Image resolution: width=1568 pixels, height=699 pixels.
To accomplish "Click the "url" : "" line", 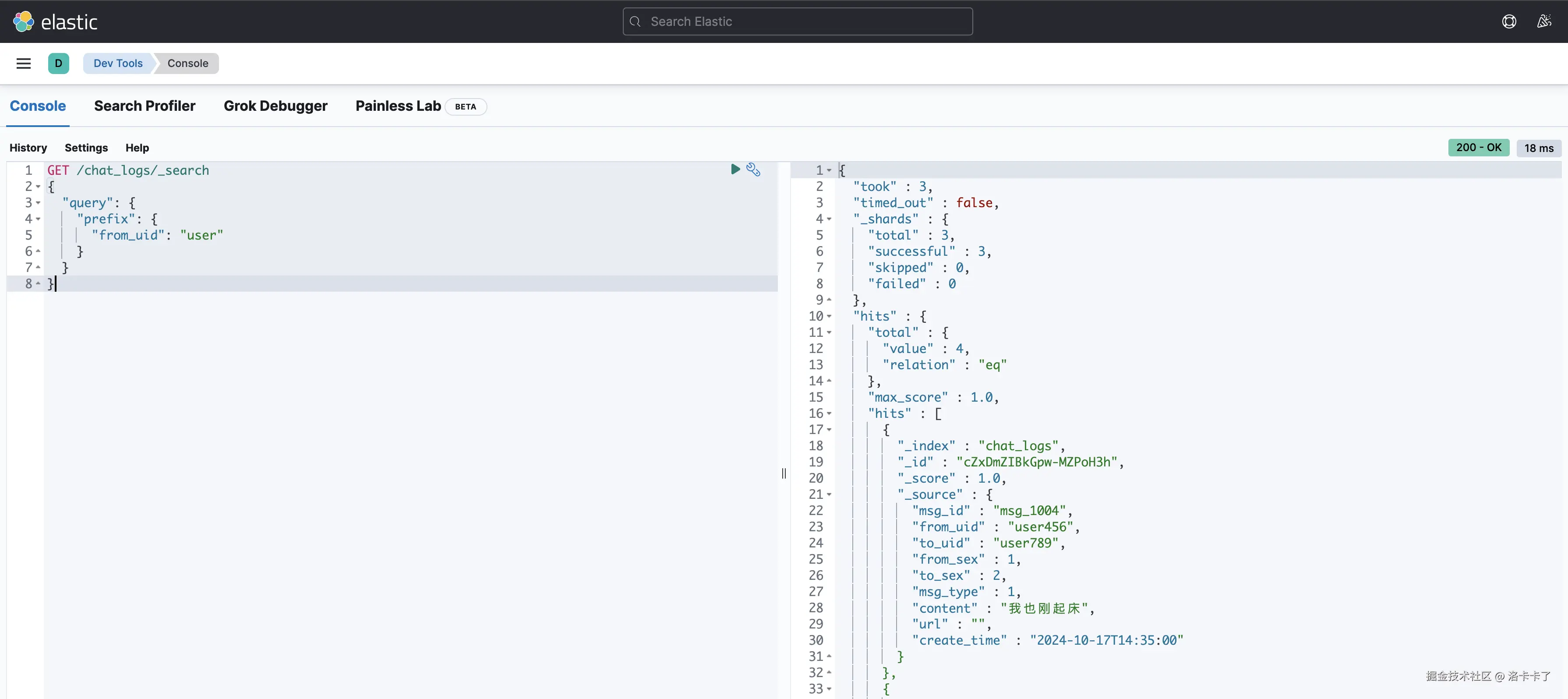I will coord(952,624).
